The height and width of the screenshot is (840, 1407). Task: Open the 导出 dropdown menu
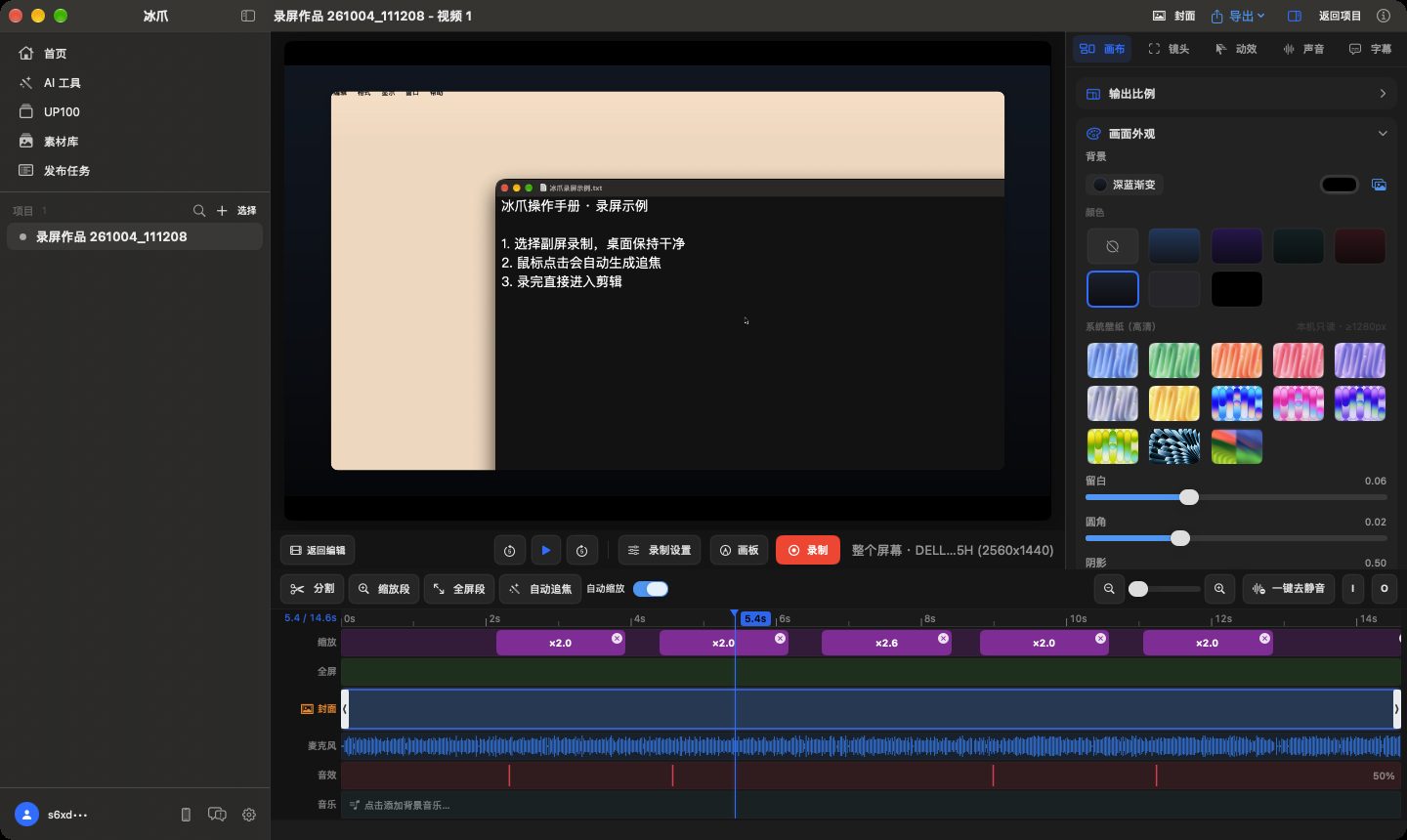[x=1238, y=16]
